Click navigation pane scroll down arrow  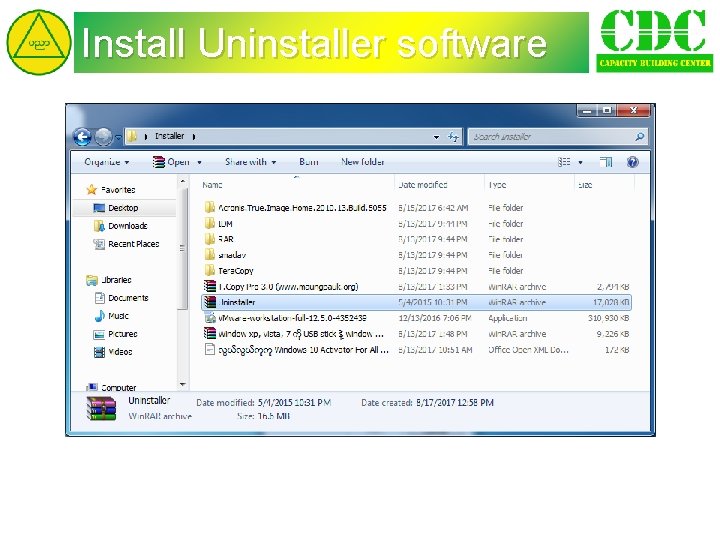click(183, 384)
